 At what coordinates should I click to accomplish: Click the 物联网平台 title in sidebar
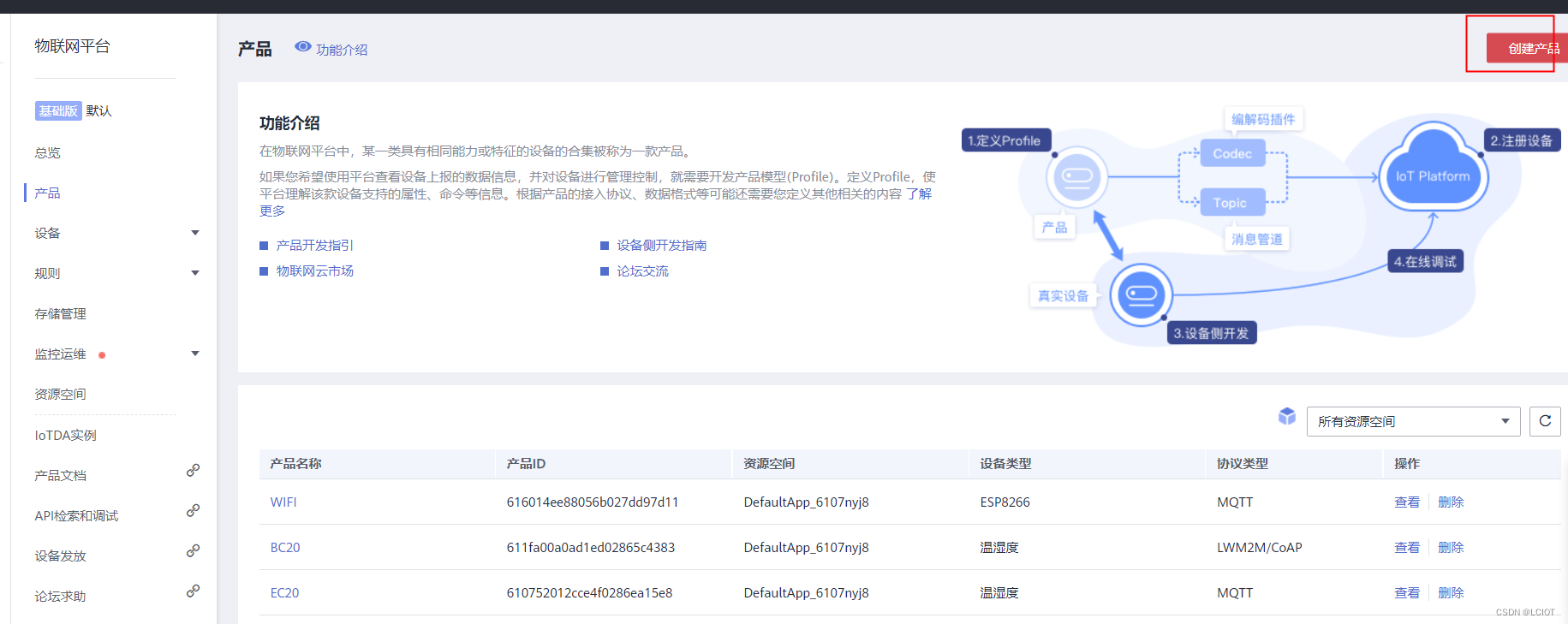click(72, 46)
